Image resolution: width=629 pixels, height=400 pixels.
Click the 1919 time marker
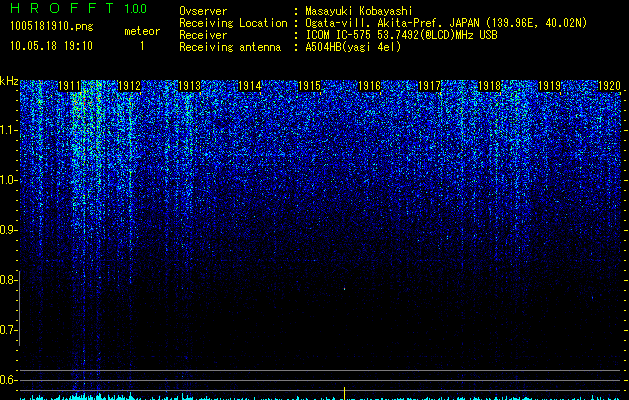click(549, 86)
